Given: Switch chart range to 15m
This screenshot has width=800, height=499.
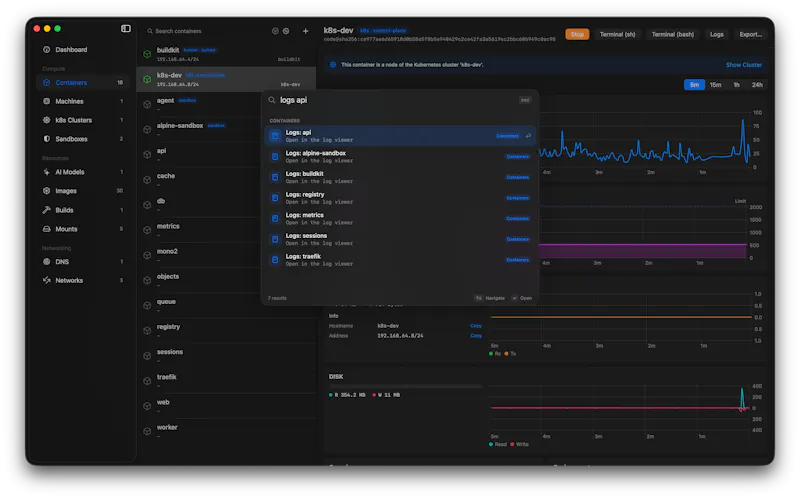Looking at the screenshot, I should (x=715, y=85).
